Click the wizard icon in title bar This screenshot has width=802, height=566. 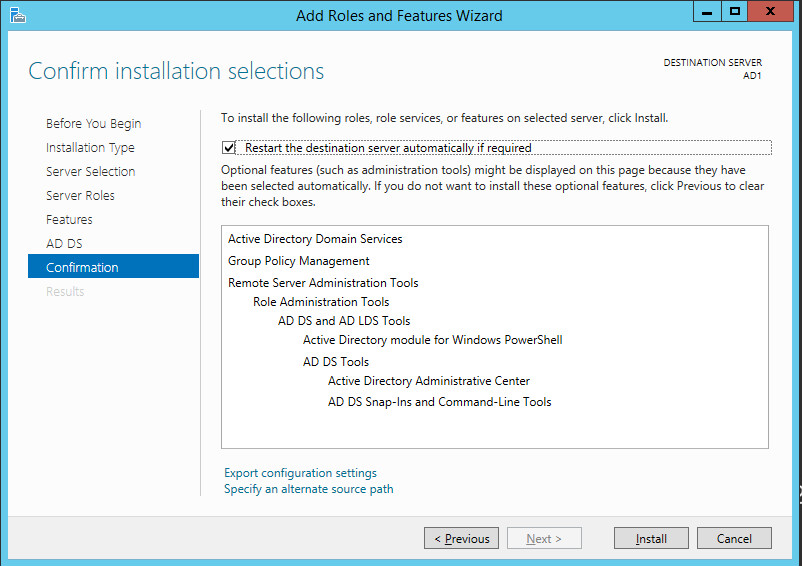tap(17, 15)
